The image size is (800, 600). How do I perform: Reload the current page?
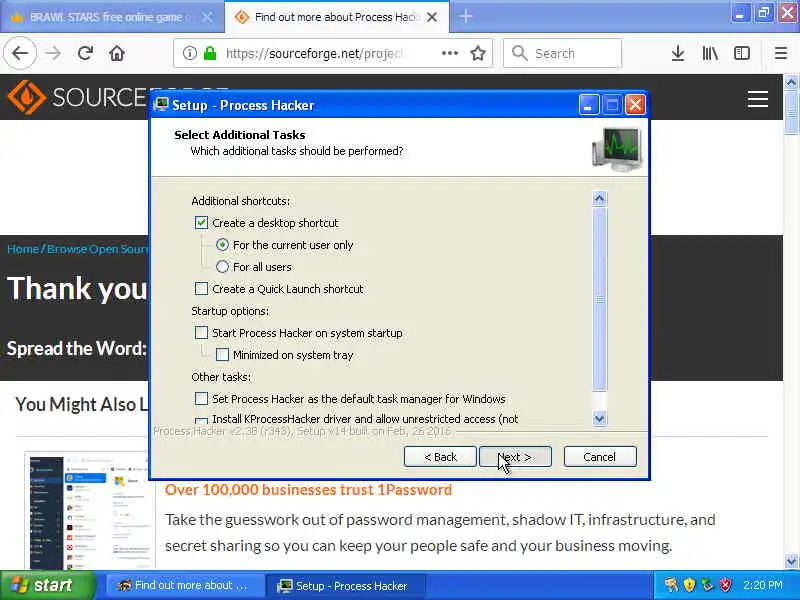click(85, 53)
